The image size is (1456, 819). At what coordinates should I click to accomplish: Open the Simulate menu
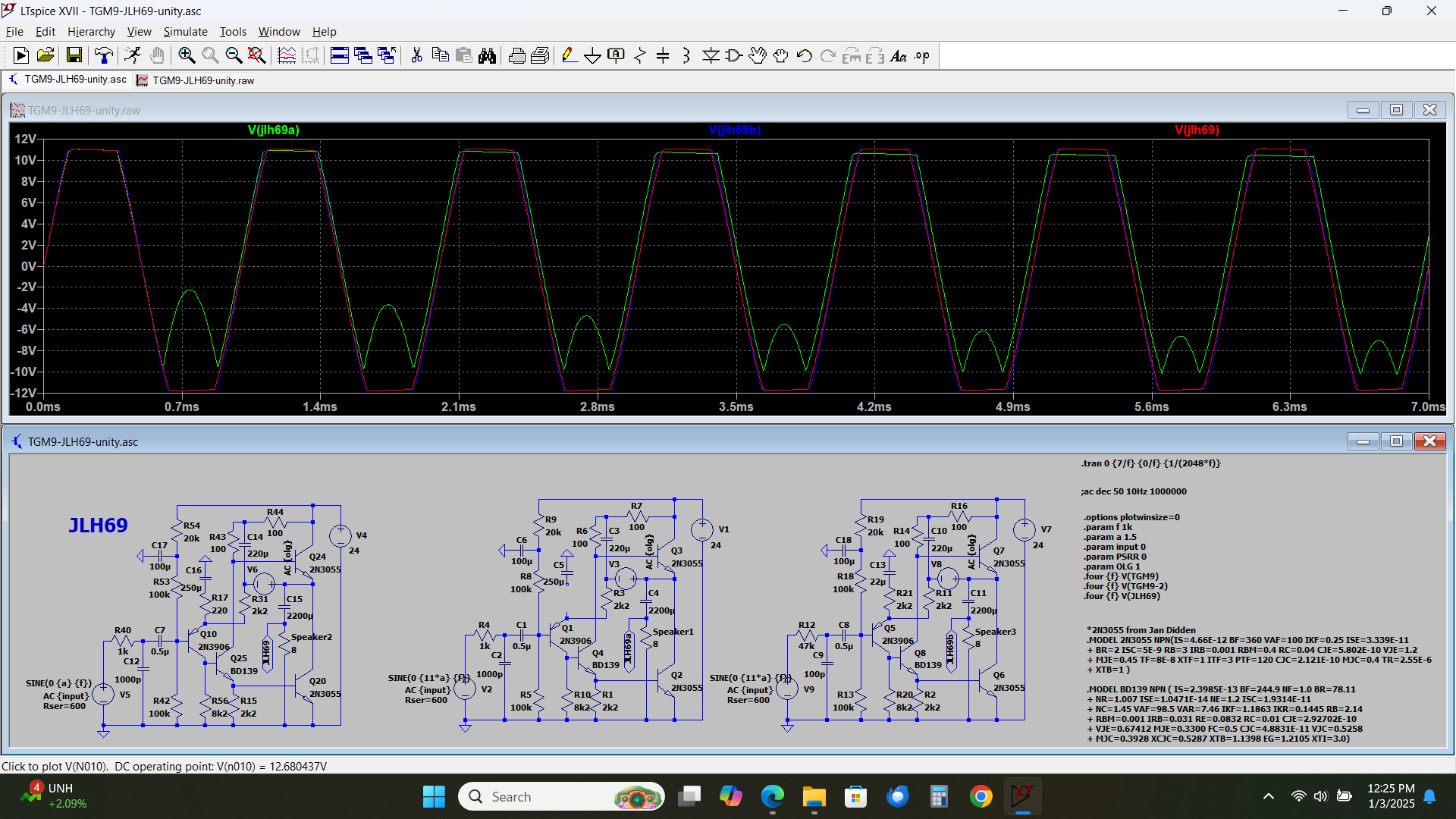[x=185, y=31]
